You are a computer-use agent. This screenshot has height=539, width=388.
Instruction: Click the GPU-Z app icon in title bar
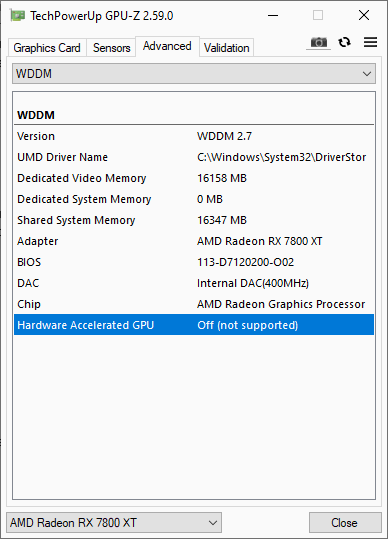click(17, 16)
